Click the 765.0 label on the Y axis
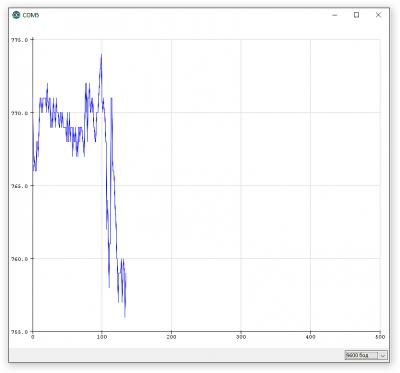 coord(20,186)
